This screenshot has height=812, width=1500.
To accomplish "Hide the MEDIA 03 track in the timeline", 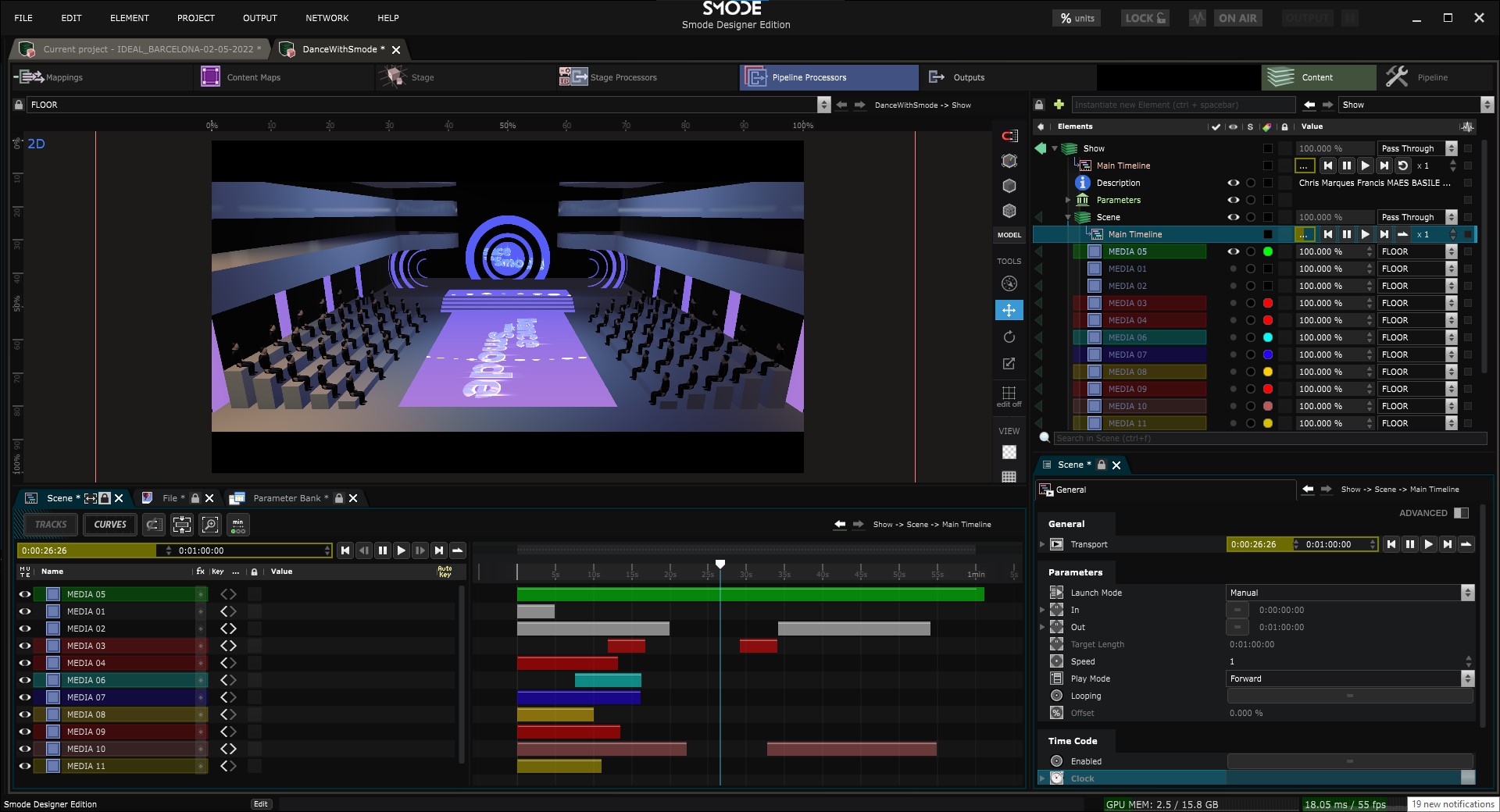I will tap(25, 646).
